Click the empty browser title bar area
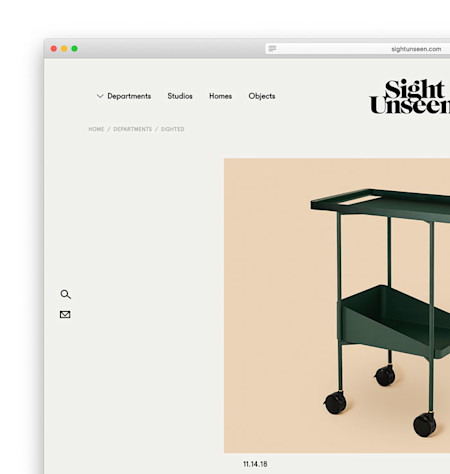The height and width of the screenshot is (474, 450). click(x=170, y=49)
